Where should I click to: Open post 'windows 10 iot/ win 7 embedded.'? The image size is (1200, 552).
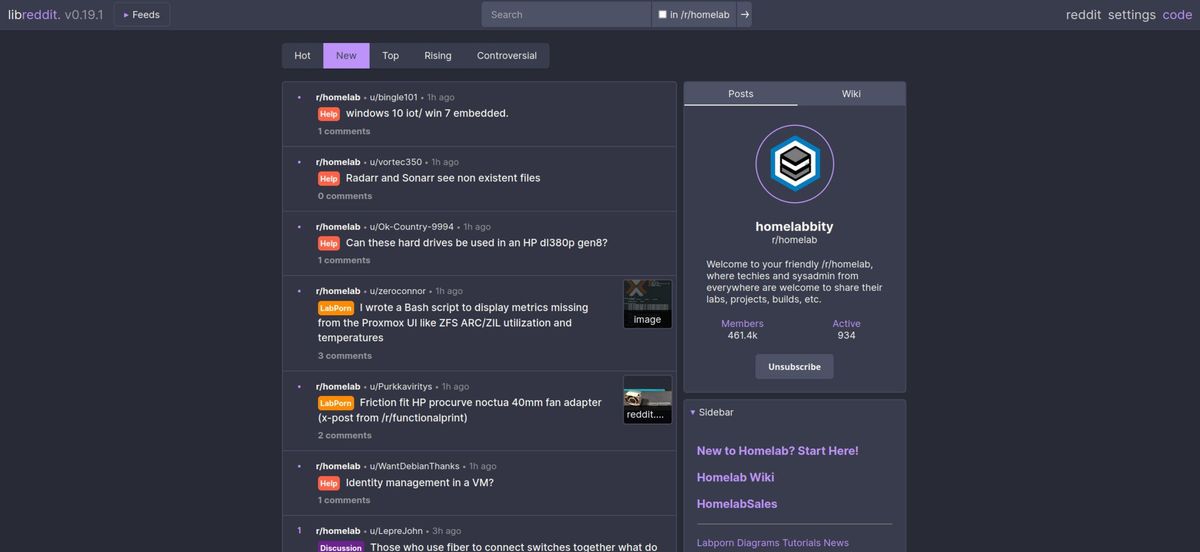point(427,113)
